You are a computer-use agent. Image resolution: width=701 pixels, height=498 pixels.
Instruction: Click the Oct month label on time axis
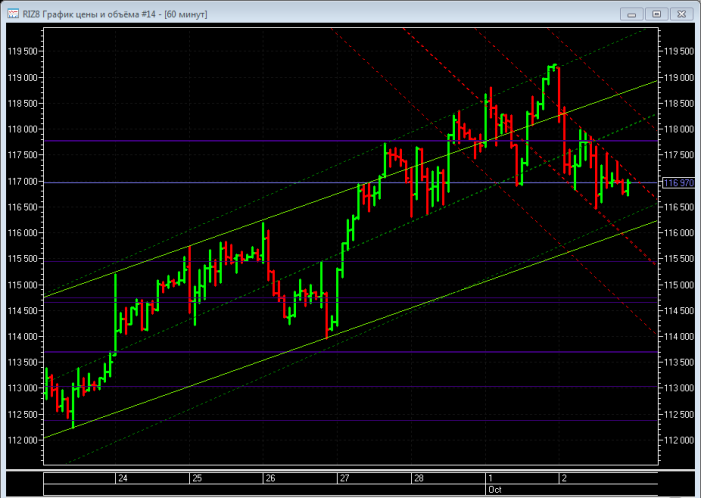(495, 490)
